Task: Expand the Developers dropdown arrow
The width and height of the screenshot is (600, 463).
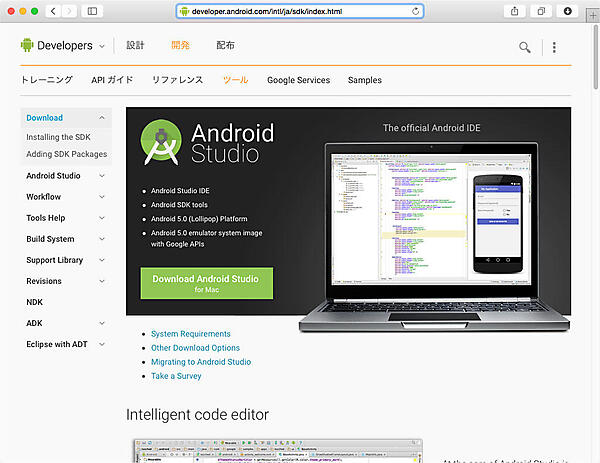Action: tap(102, 46)
